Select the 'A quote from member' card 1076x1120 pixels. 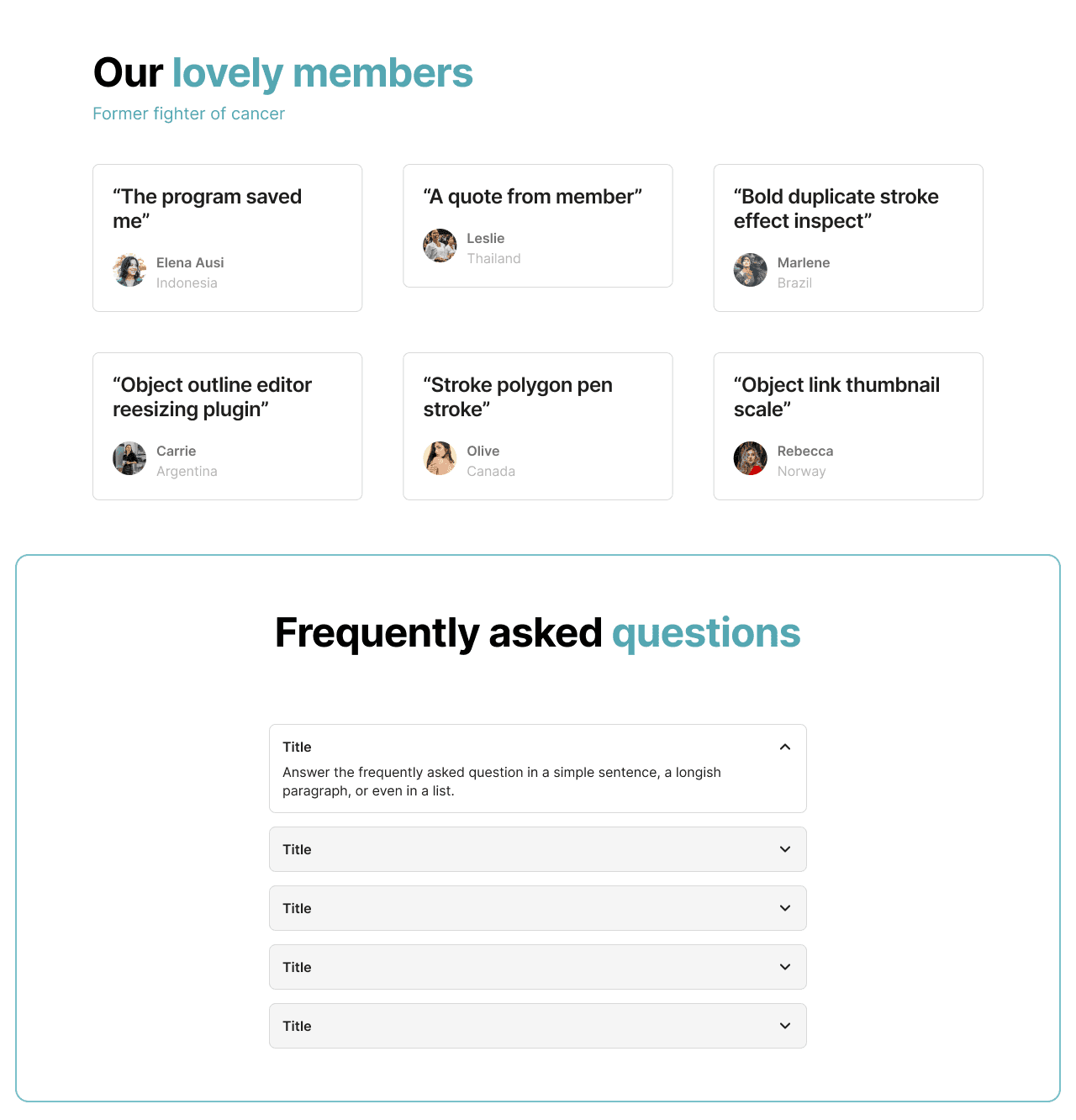(x=537, y=225)
